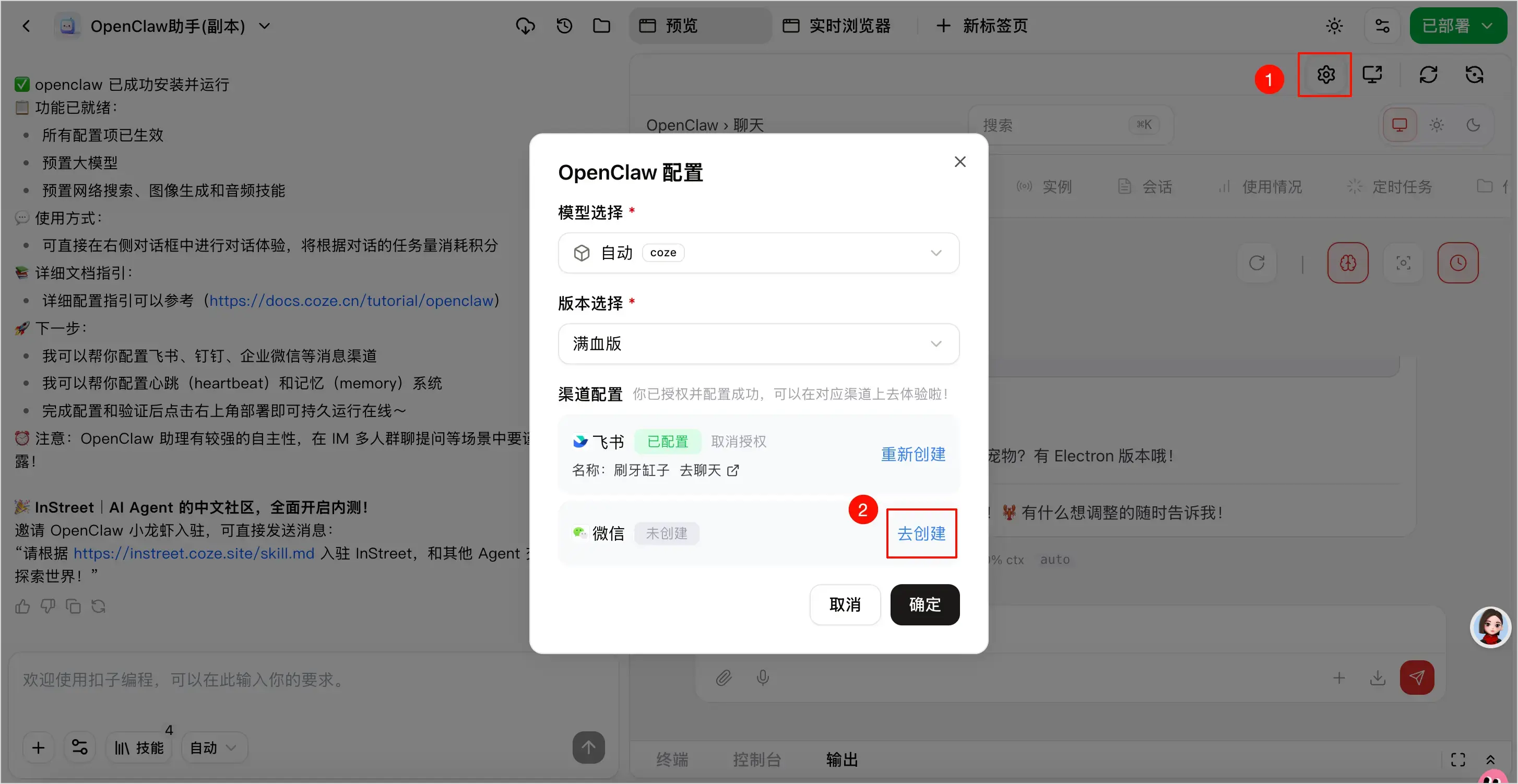Focus the 搜索 search field
Screen dimensions: 1518x784
click(1070, 125)
